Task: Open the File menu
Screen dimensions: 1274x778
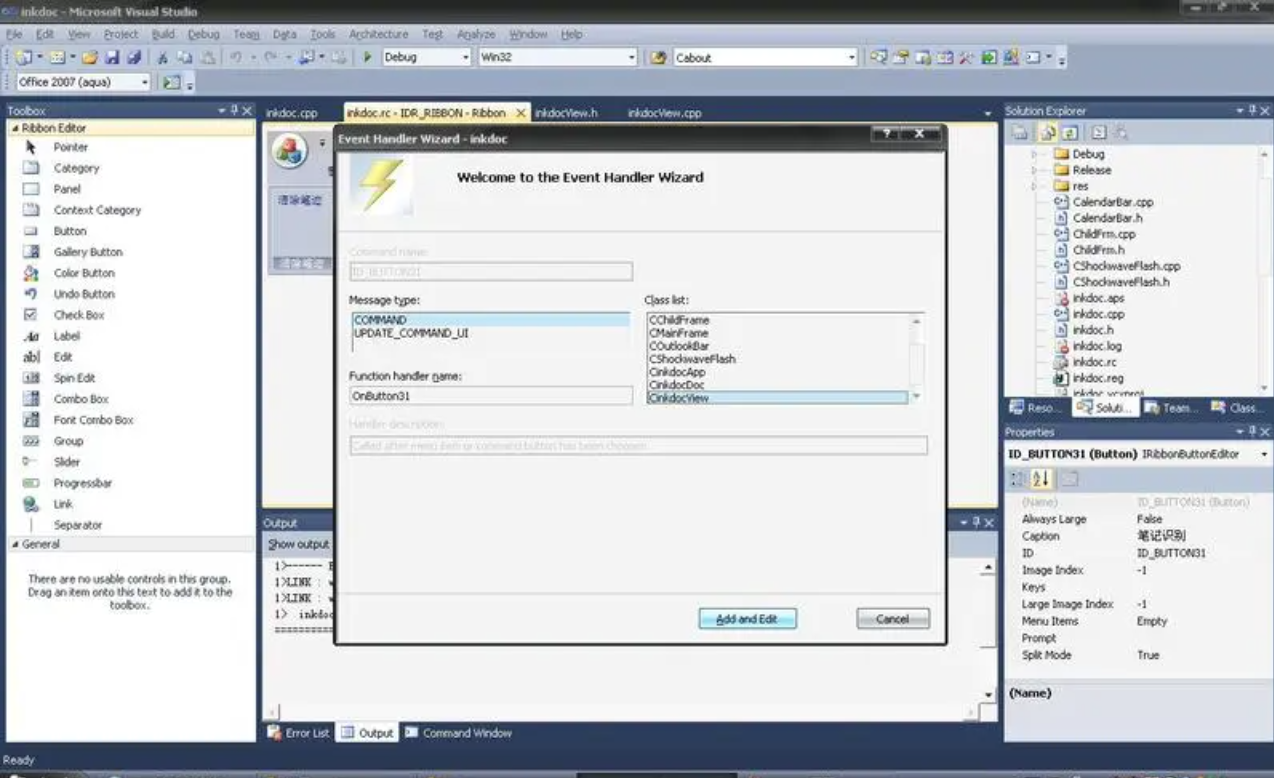Action: point(15,34)
